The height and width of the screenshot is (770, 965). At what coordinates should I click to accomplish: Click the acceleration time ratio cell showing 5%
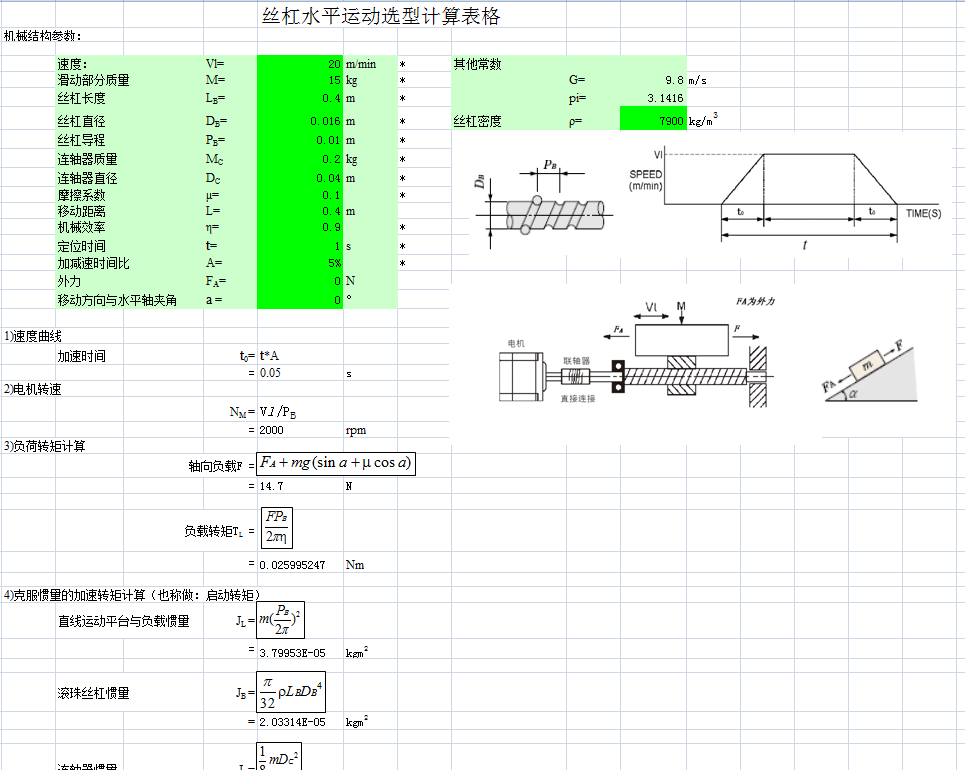[x=300, y=264]
